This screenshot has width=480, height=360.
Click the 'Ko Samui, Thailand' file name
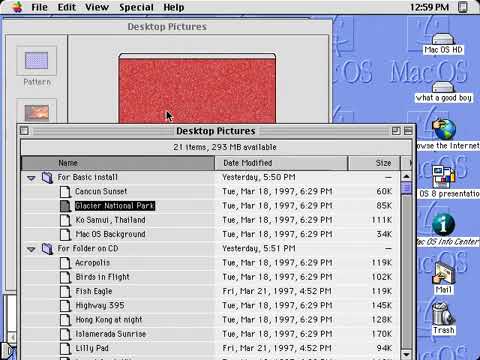[110, 220]
